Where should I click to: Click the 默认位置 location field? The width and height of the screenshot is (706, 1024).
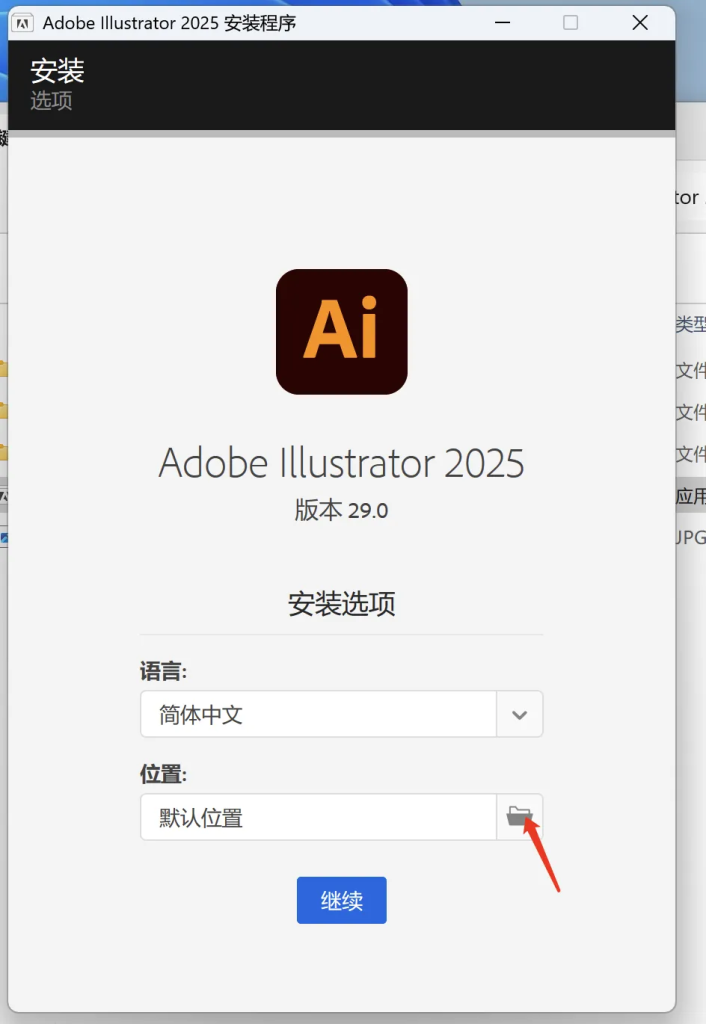click(319, 817)
